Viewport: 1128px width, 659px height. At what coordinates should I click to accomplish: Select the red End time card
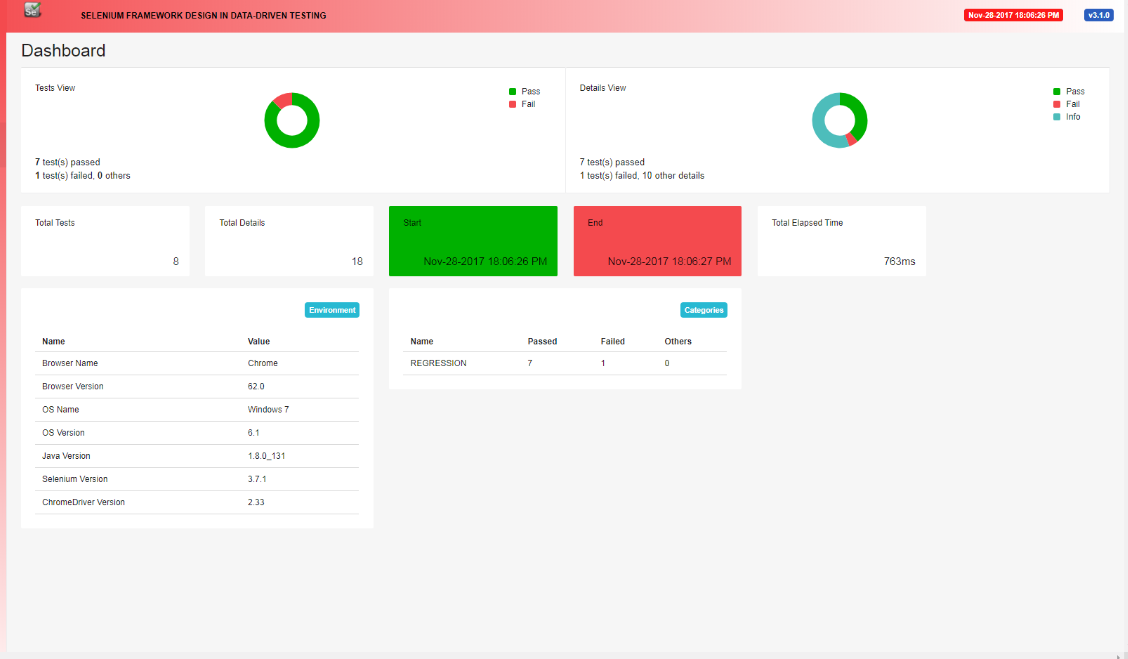click(658, 241)
